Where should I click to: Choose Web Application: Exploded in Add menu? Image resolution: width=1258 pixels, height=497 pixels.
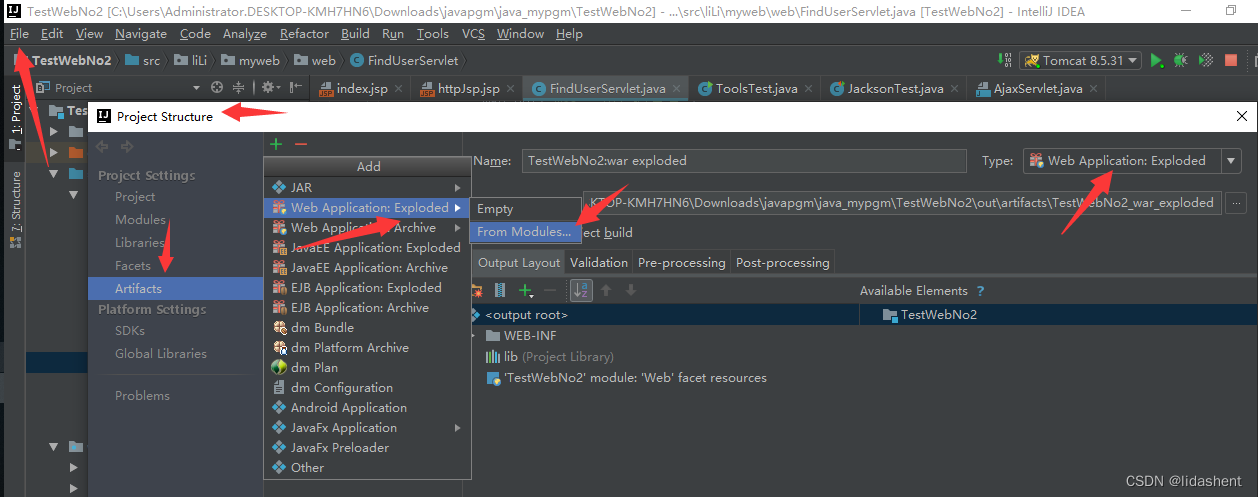pyautogui.click(x=367, y=207)
